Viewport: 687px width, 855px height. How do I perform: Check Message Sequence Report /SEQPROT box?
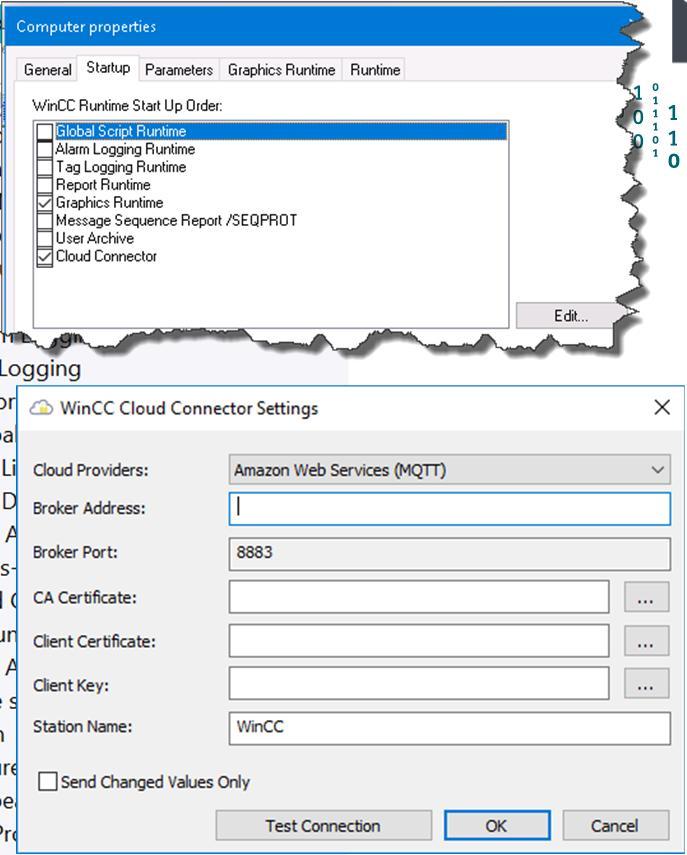45,221
